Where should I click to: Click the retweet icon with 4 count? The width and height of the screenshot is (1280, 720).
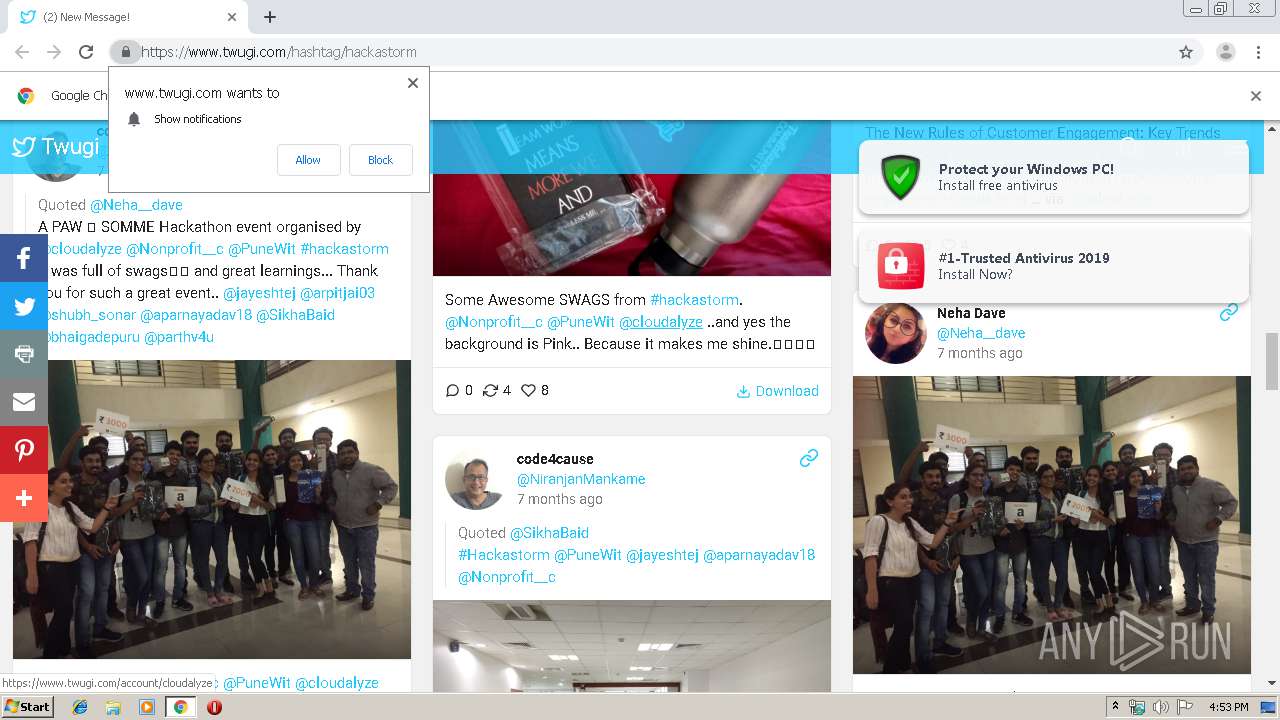[490, 391]
